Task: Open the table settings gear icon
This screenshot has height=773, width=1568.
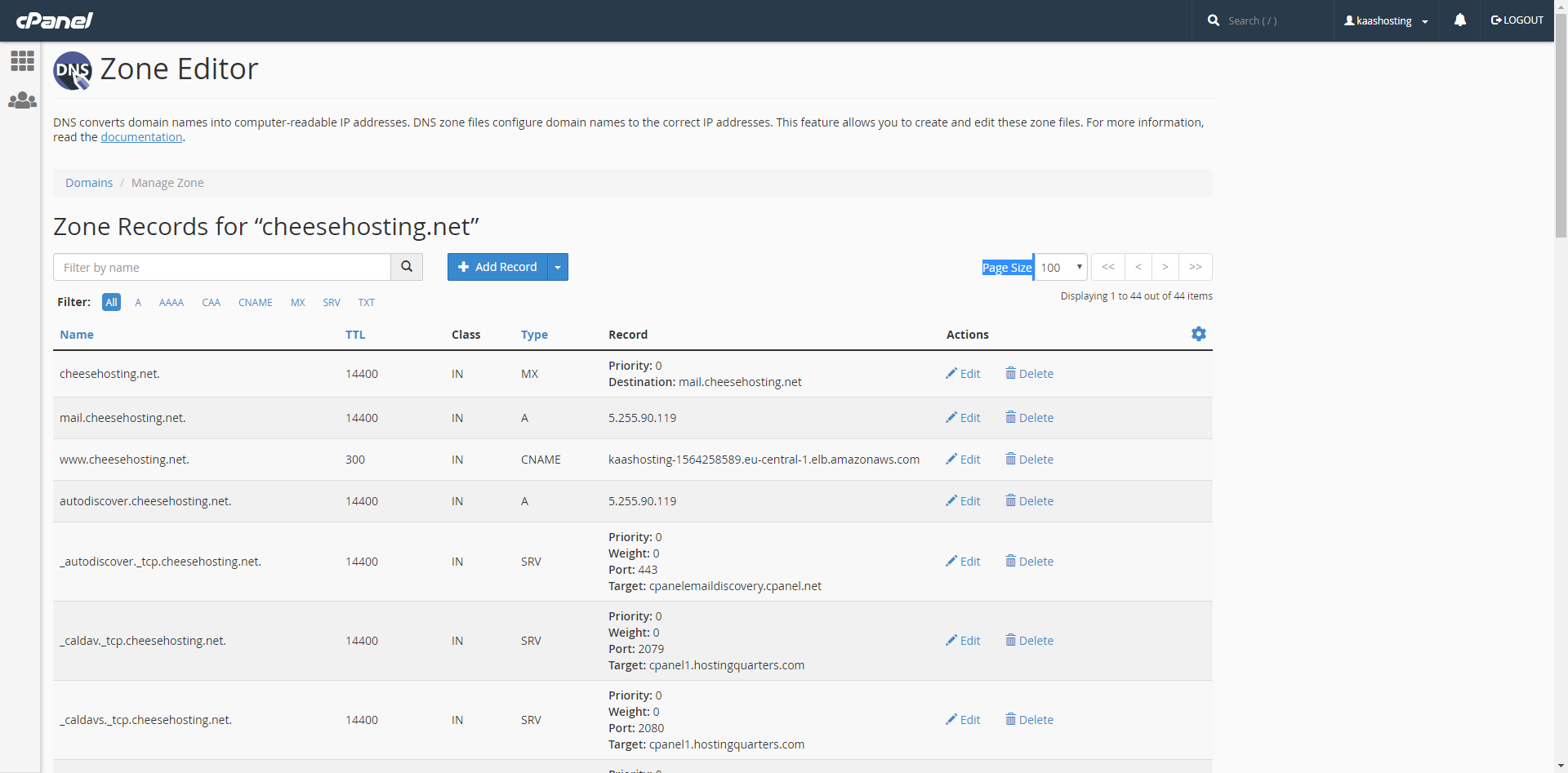Action: click(1198, 334)
